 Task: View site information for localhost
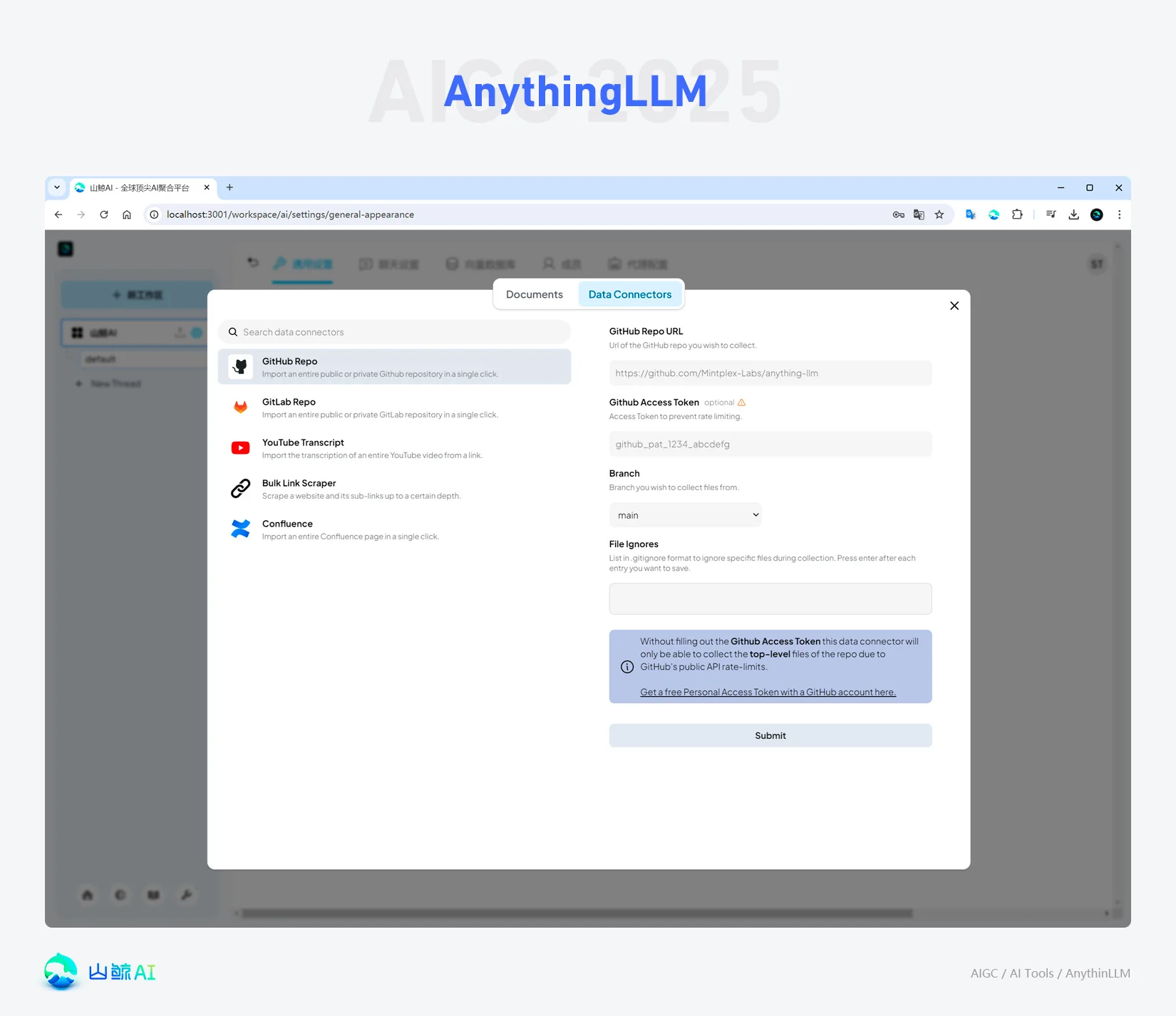tap(154, 214)
